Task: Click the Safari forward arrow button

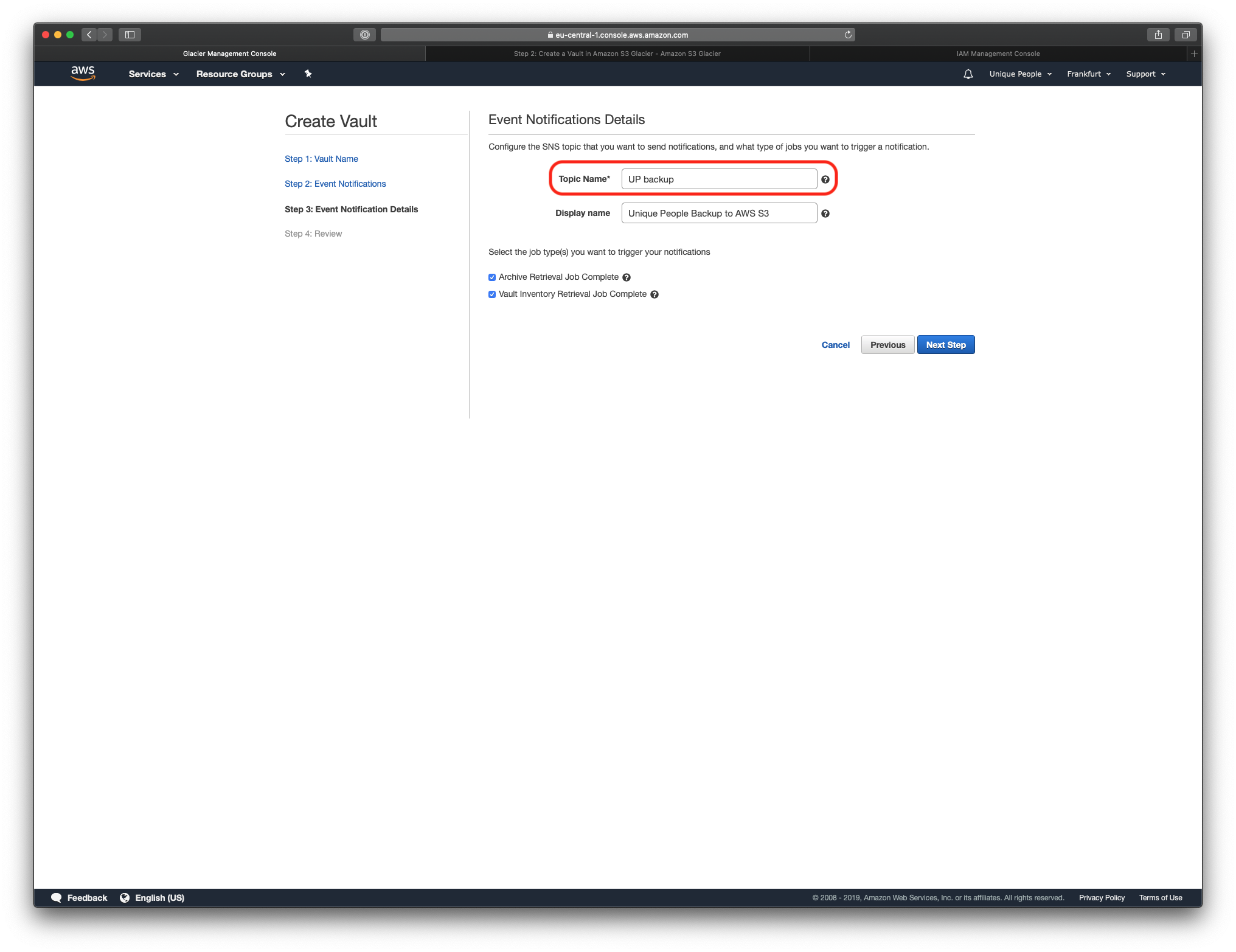Action: tap(105, 35)
